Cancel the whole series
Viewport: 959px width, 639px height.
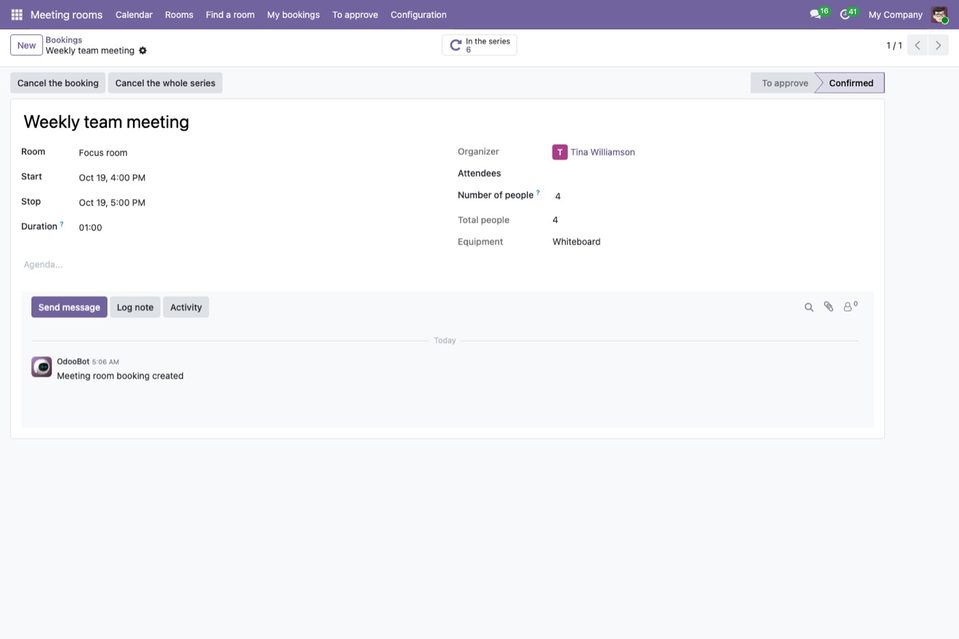coord(165,83)
